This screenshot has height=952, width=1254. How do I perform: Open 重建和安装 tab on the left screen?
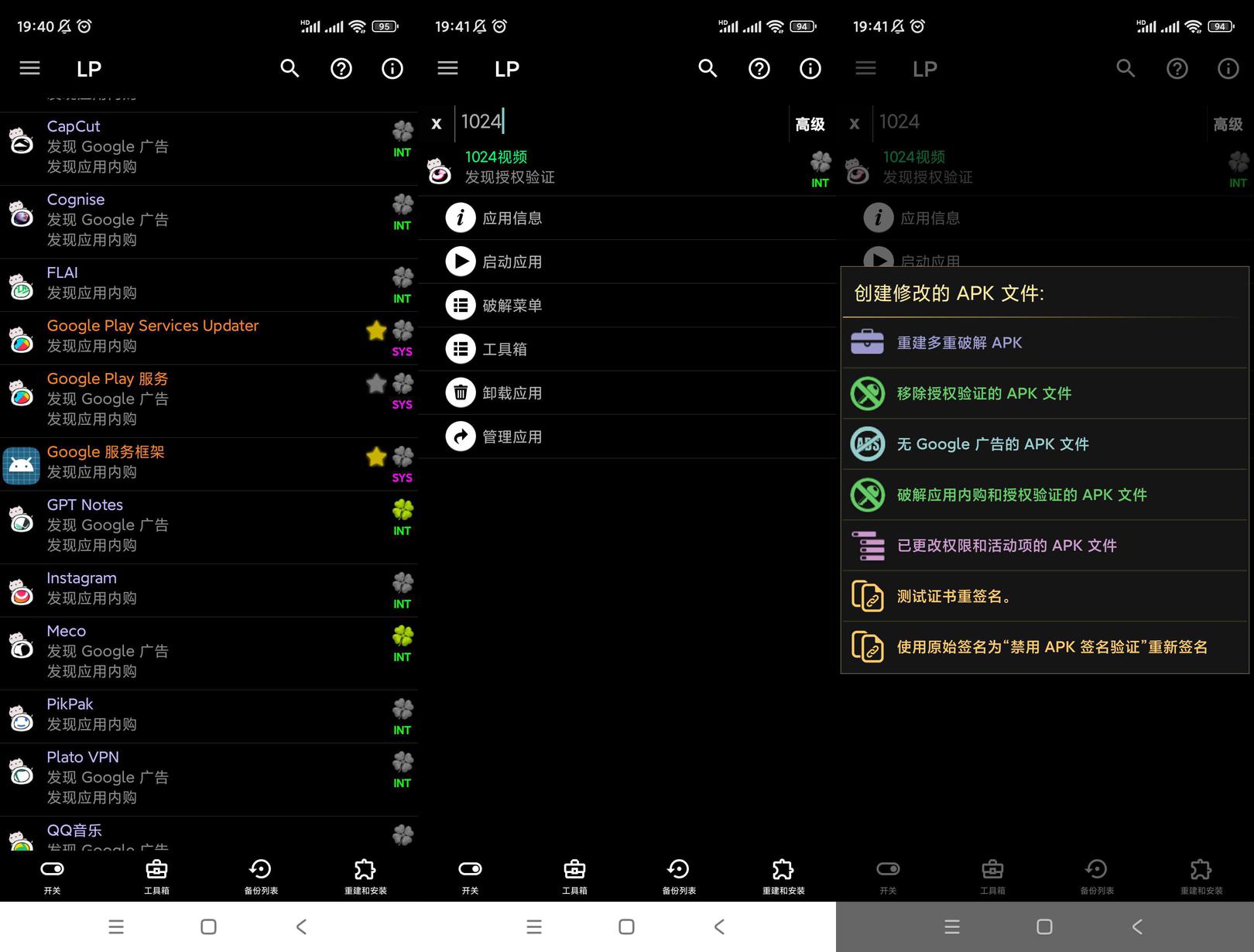click(x=365, y=876)
